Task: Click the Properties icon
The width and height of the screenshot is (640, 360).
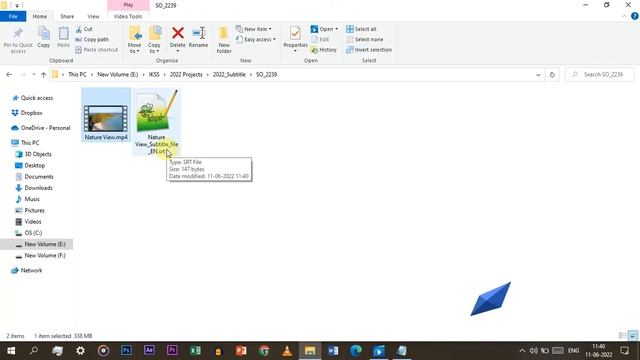Action: coord(295,33)
